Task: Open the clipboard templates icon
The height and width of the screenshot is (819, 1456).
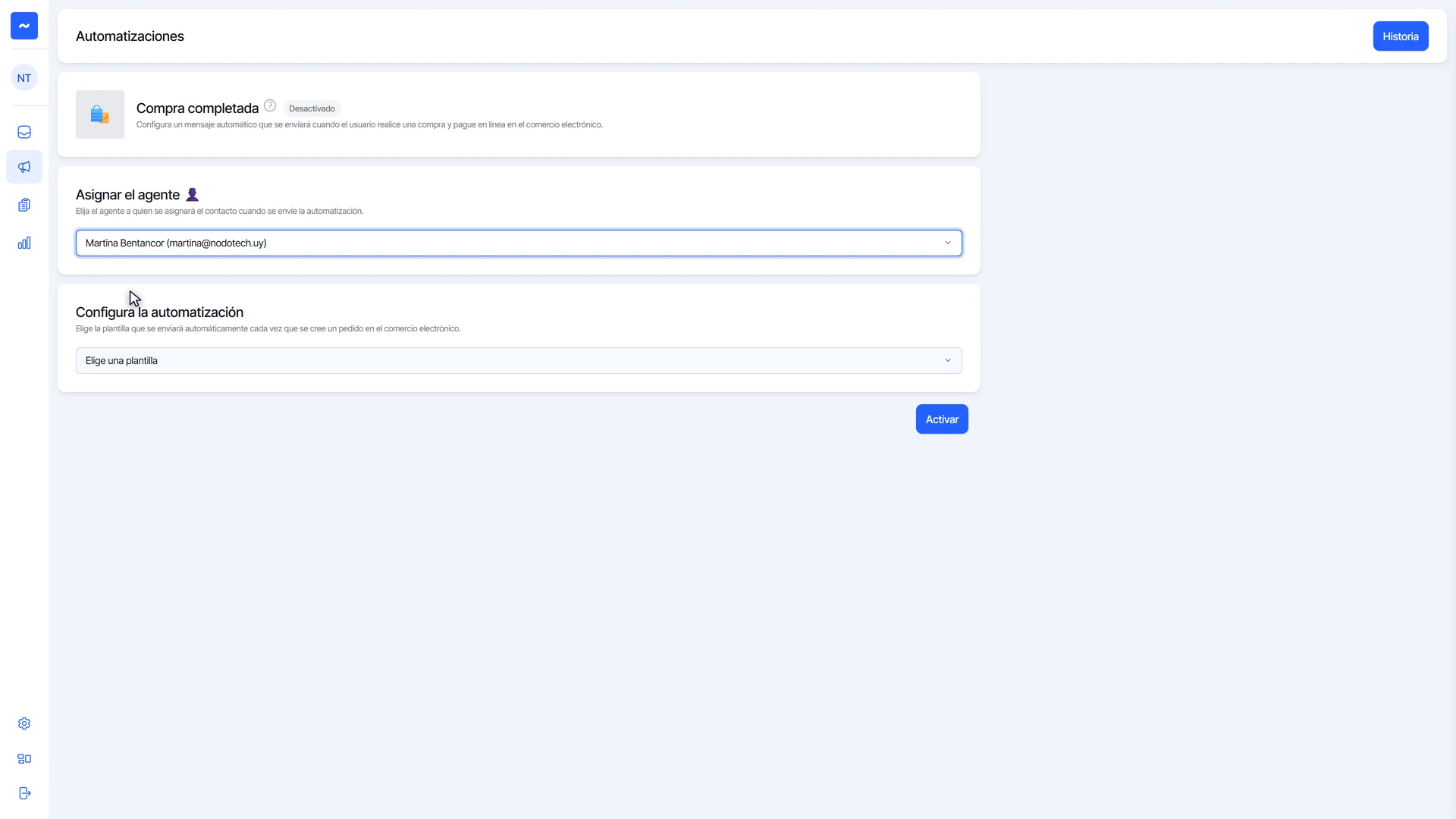Action: (24, 205)
